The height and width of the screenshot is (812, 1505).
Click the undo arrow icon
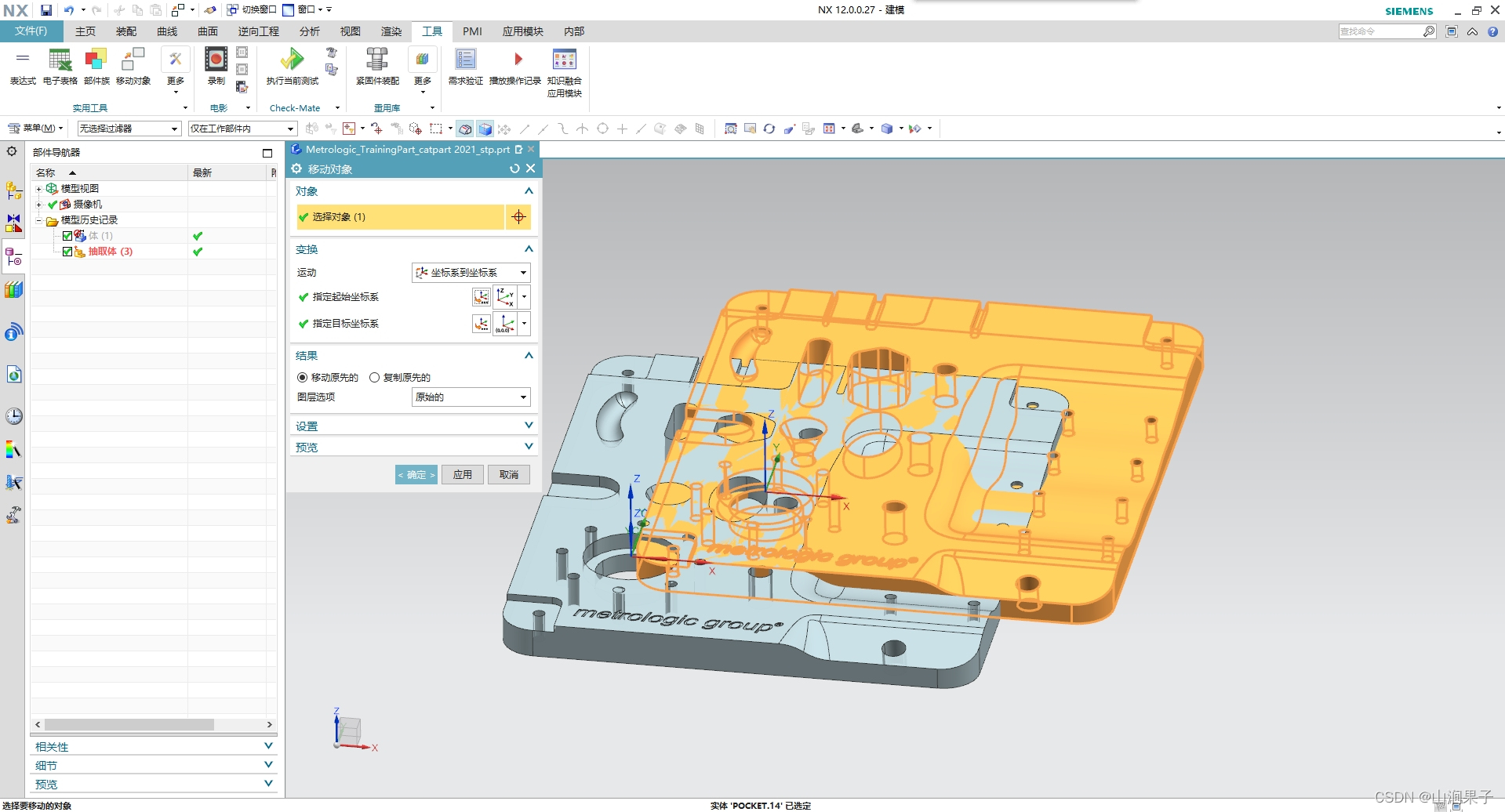69,10
